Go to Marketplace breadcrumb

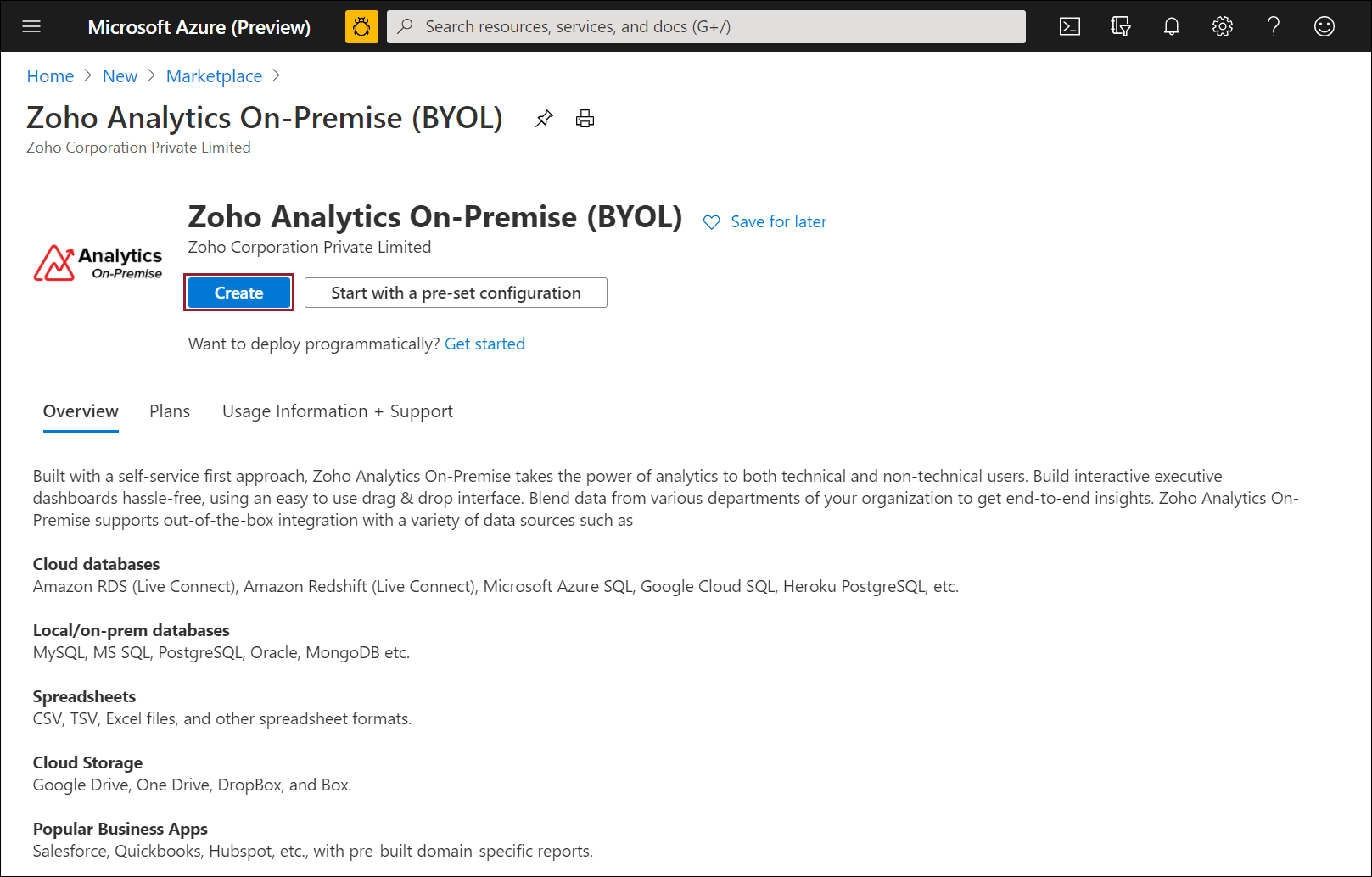point(214,76)
